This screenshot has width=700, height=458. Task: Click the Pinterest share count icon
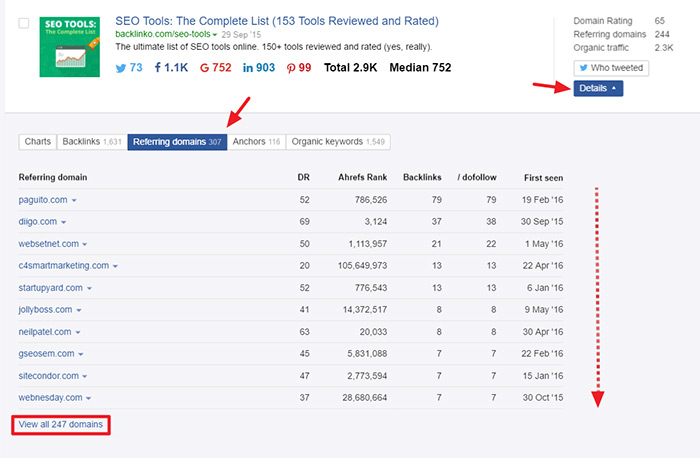[x=290, y=68]
